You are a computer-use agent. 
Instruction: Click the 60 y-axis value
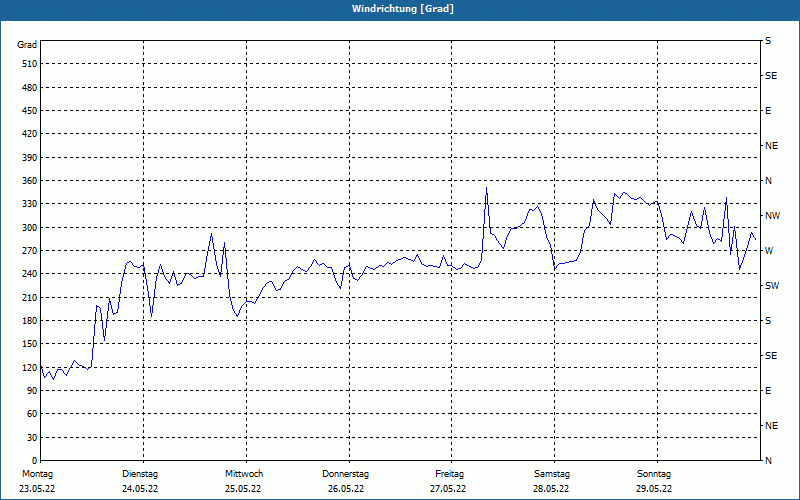[x=32, y=413]
